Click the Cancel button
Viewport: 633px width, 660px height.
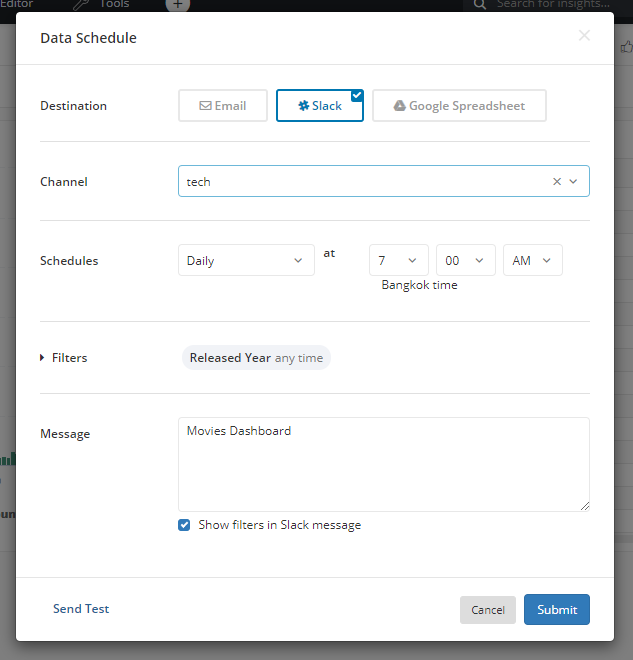pos(487,610)
